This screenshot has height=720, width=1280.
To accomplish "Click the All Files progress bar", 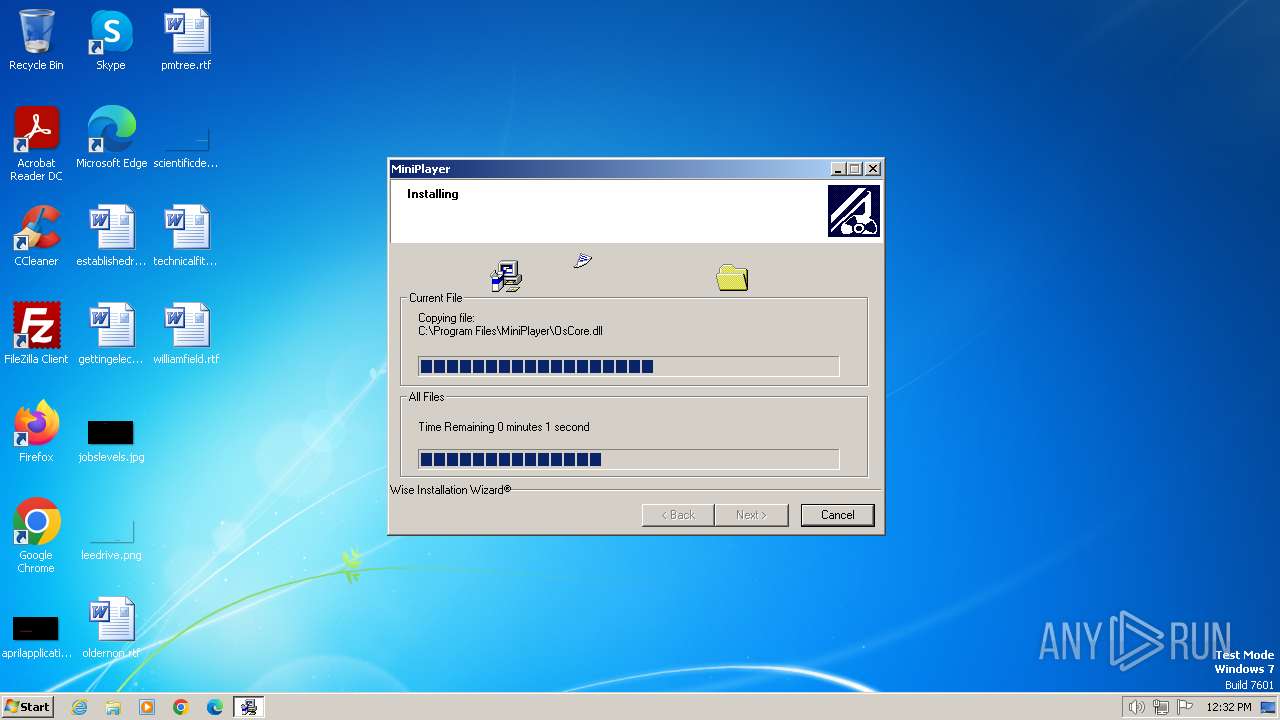I will (628, 459).
